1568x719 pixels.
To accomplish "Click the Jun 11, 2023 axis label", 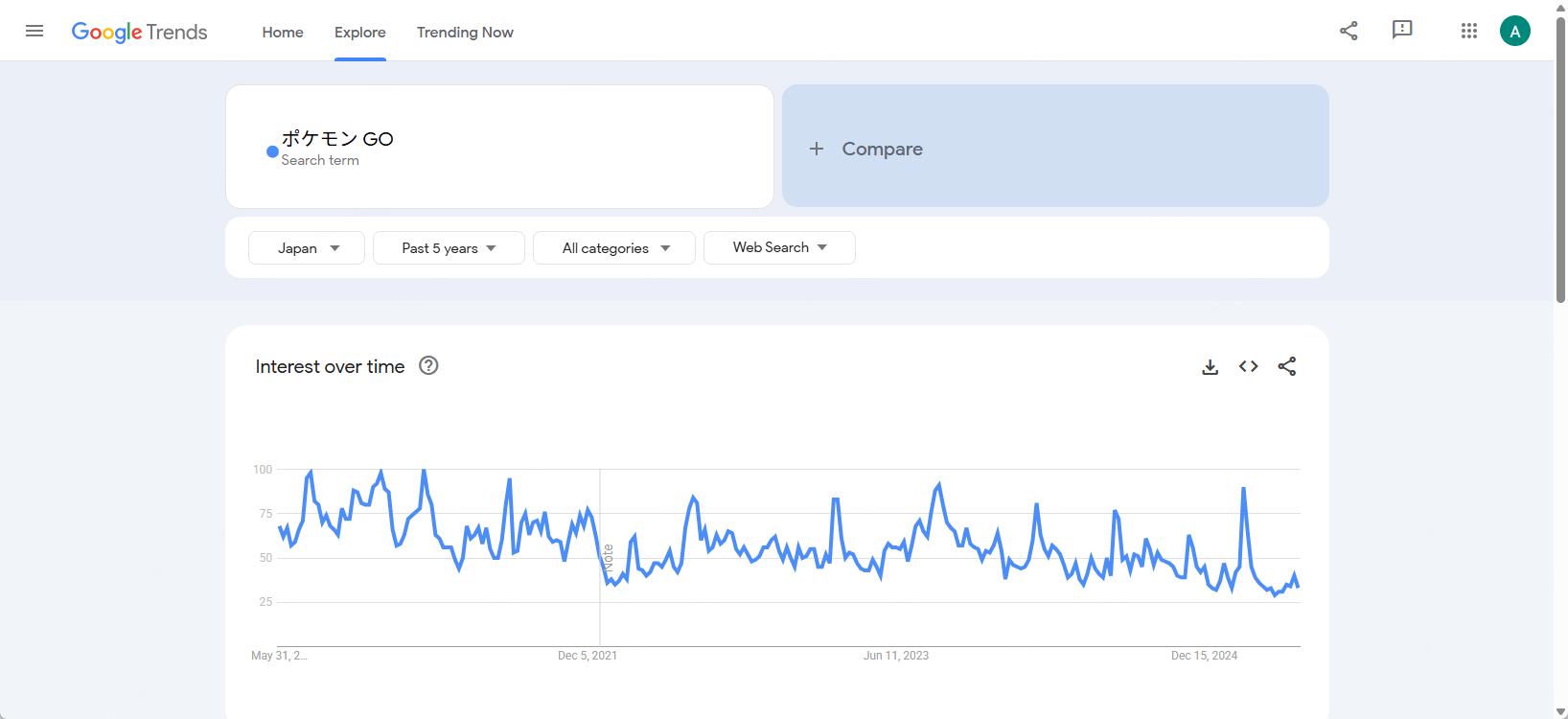I will pyautogui.click(x=896, y=656).
